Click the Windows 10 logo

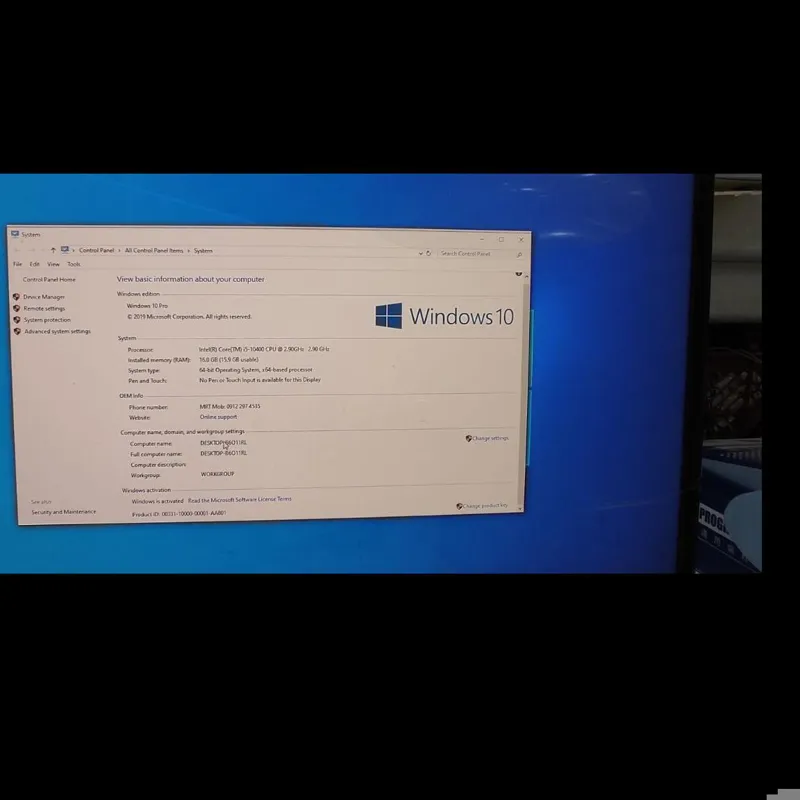point(388,316)
